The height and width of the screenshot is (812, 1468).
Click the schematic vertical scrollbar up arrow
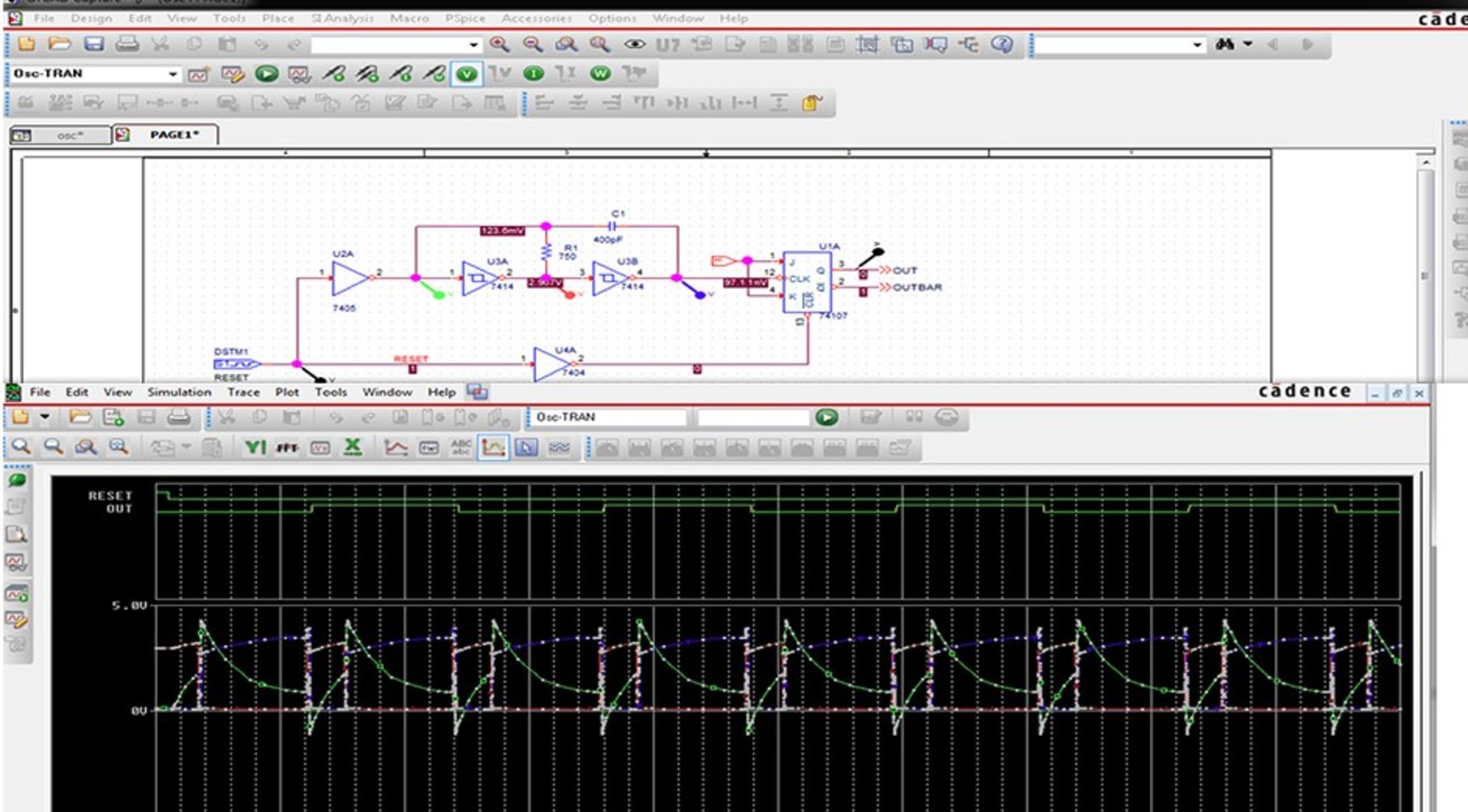point(1425,163)
